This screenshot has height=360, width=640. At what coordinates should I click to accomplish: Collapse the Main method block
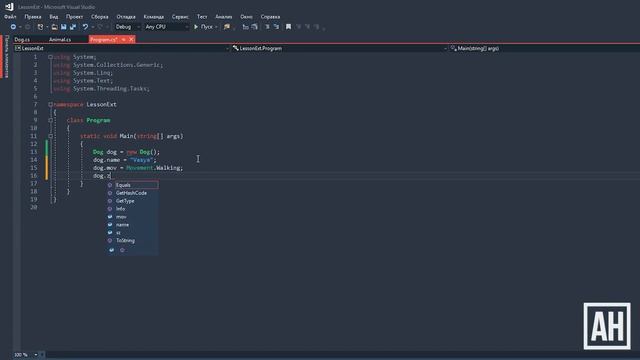point(51,136)
